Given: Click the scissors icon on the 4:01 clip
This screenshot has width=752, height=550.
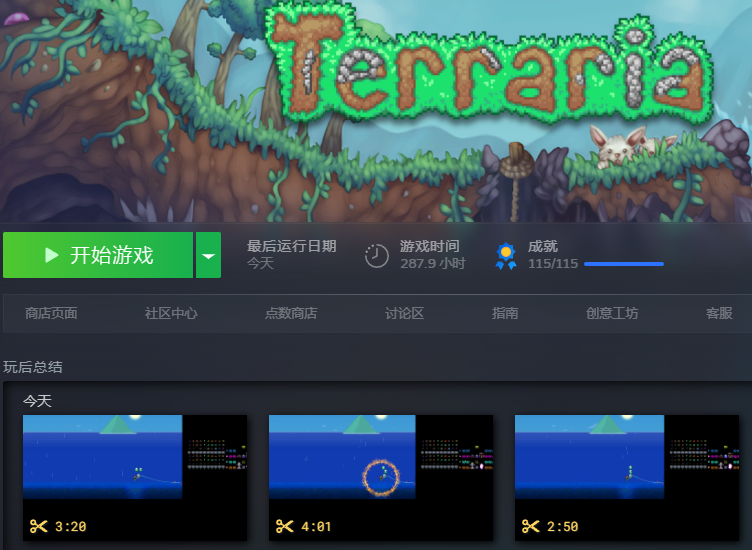Looking at the screenshot, I should click(x=285, y=527).
